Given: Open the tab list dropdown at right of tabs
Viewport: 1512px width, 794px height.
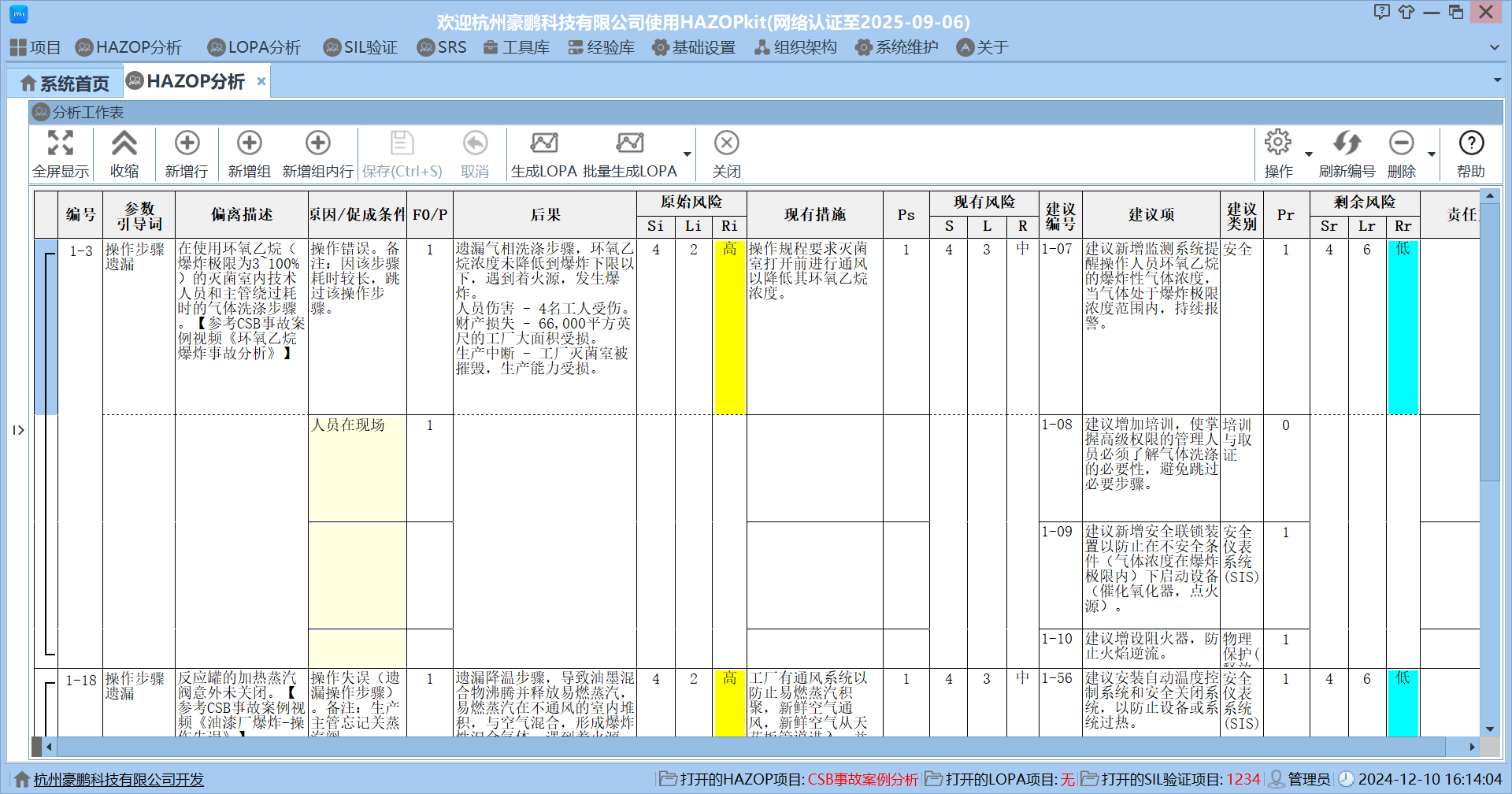Looking at the screenshot, I should click(1497, 80).
